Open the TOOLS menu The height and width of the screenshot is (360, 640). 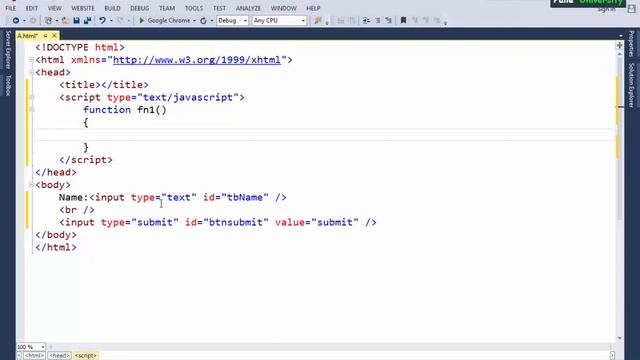click(x=194, y=8)
